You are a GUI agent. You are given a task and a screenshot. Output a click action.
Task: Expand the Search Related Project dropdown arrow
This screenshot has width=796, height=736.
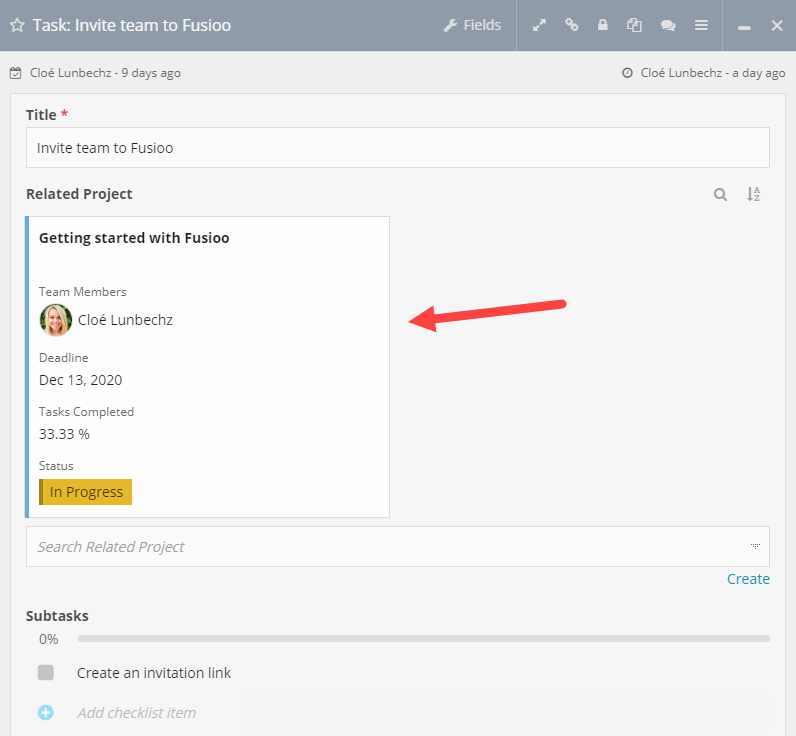coord(755,547)
